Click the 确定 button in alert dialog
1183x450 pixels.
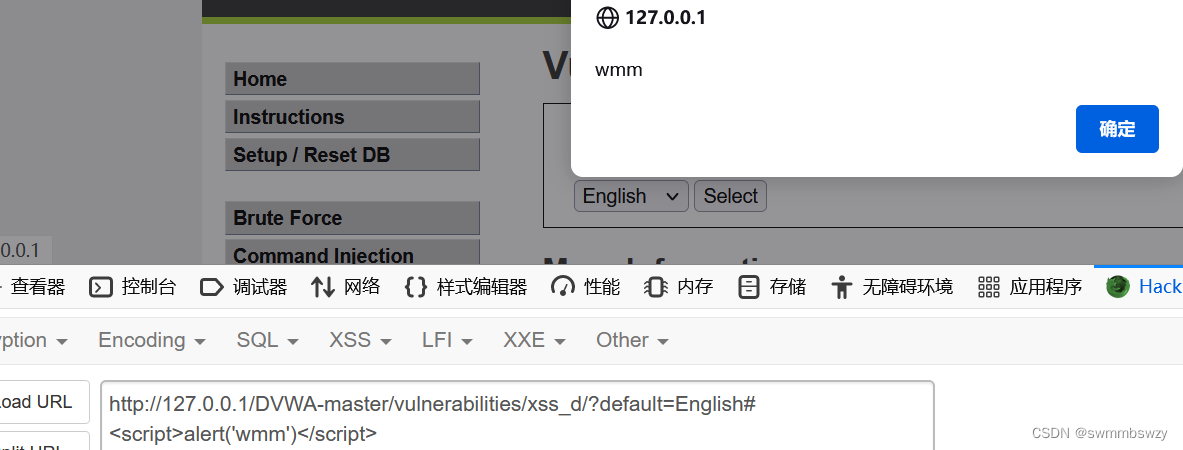(x=1117, y=129)
